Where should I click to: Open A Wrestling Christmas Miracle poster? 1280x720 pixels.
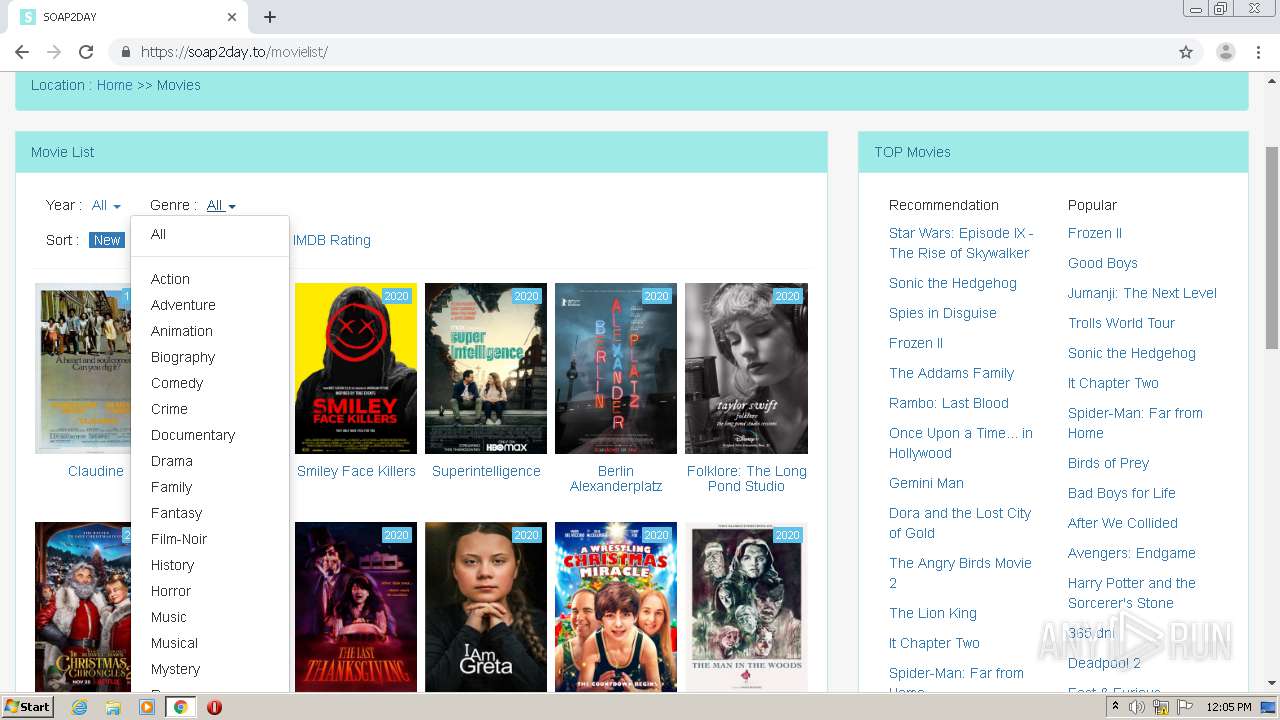tap(616, 607)
